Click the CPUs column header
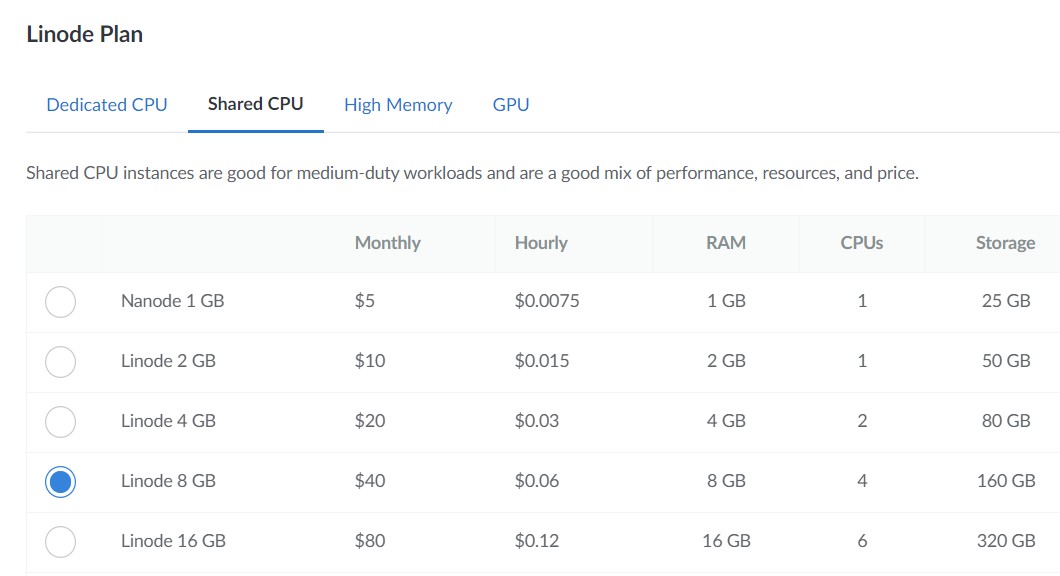The image size is (1060, 576). tap(862, 243)
